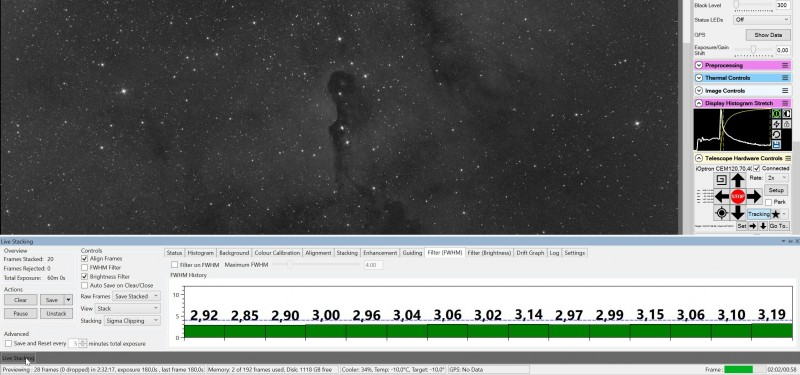800x375 pixels.
Task: Expand the Thermal Controls panel
Action: (x=699, y=78)
